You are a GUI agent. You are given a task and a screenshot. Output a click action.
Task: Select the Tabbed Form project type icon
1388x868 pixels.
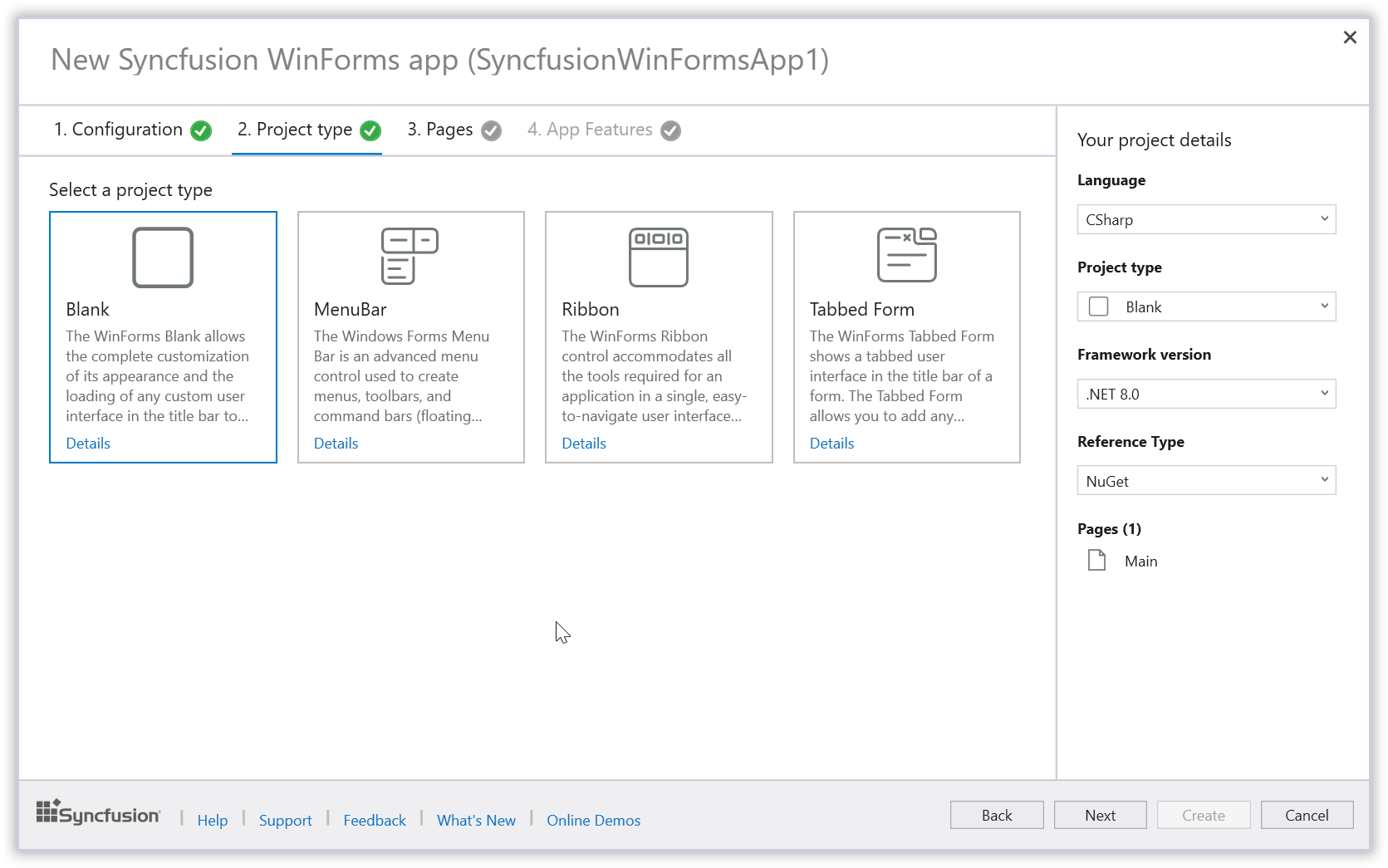907,255
